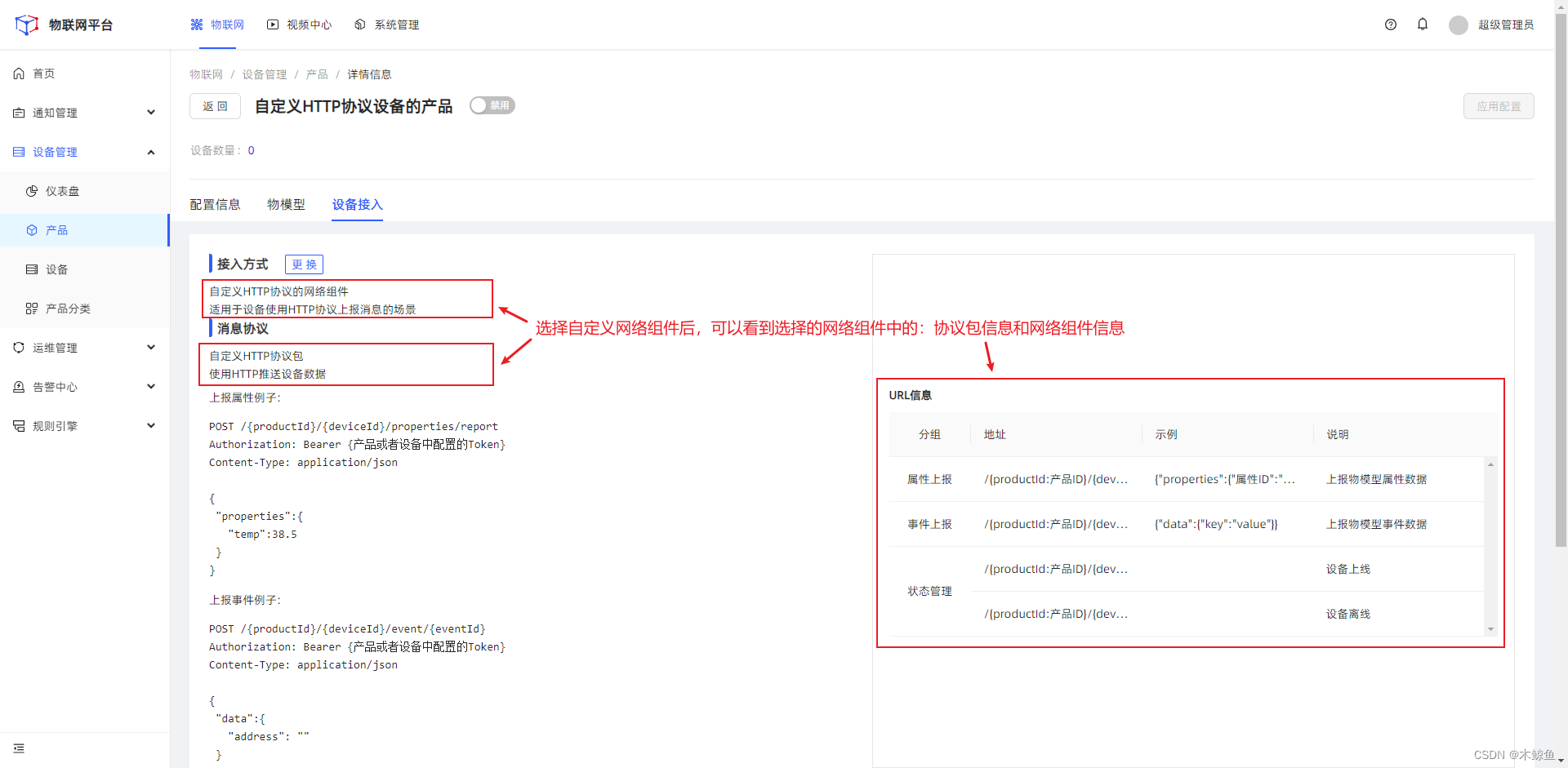Screen dimensions: 1568x768
Task: Click the 设备 list icon
Action: (x=32, y=269)
